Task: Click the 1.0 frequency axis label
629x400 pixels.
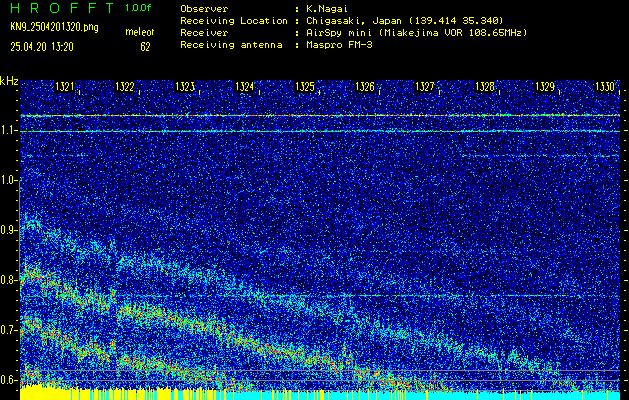Action: [8, 181]
